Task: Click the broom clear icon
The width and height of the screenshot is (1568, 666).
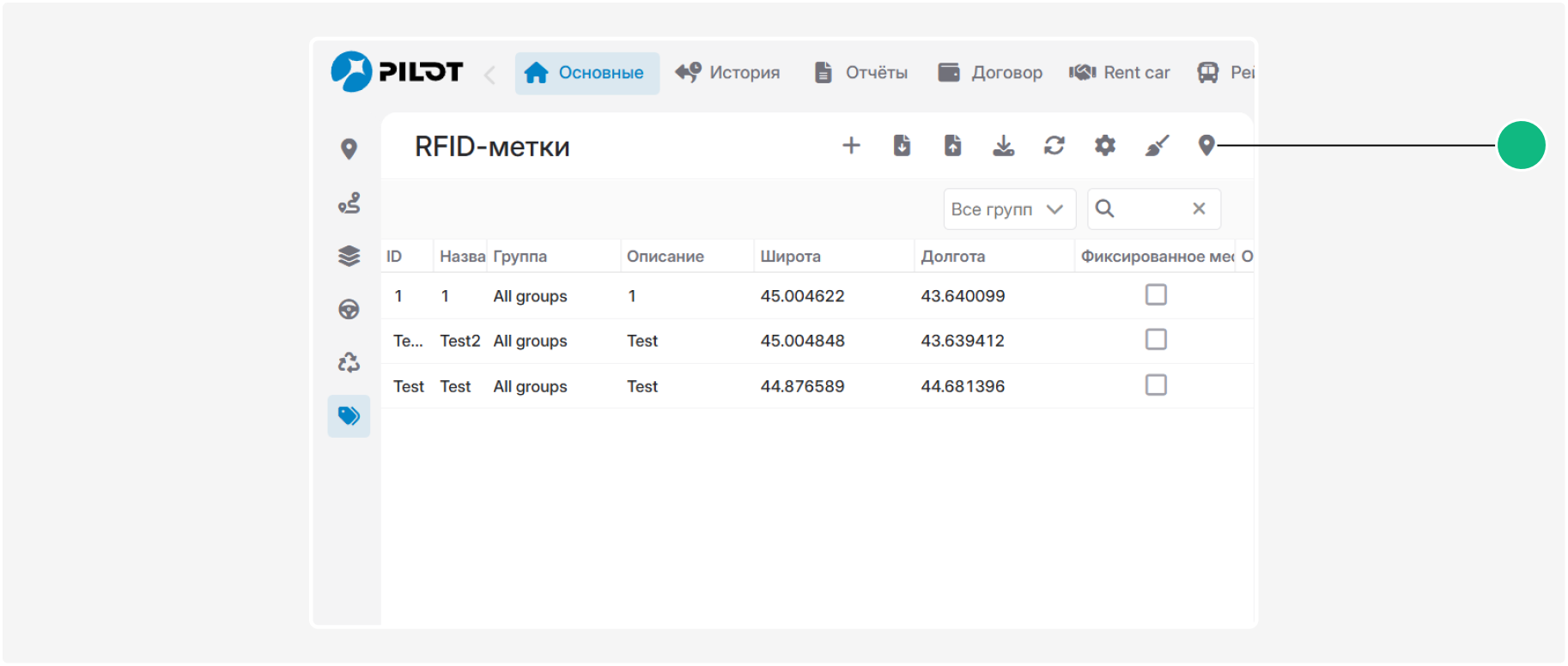Action: [1157, 146]
